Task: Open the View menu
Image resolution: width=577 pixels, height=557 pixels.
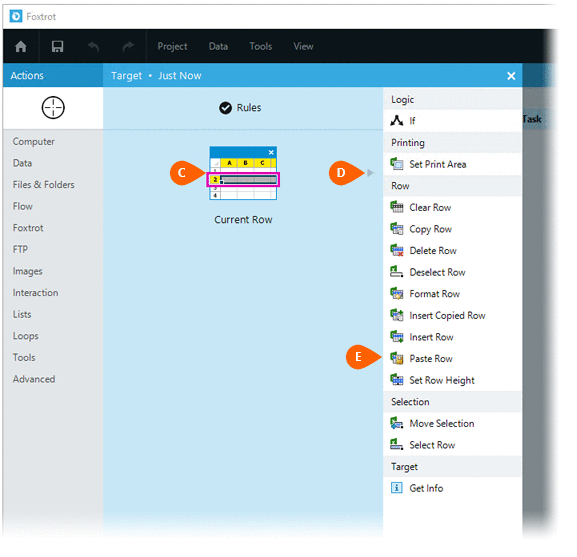Action: (303, 46)
